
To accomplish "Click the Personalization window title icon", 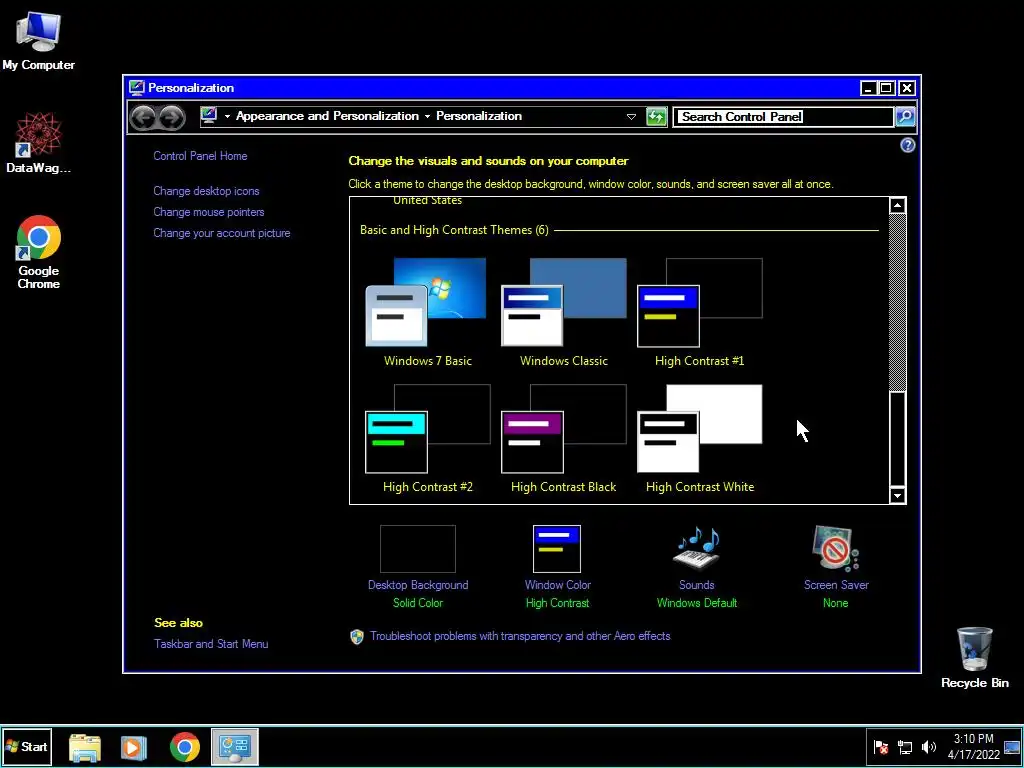I will click(136, 88).
